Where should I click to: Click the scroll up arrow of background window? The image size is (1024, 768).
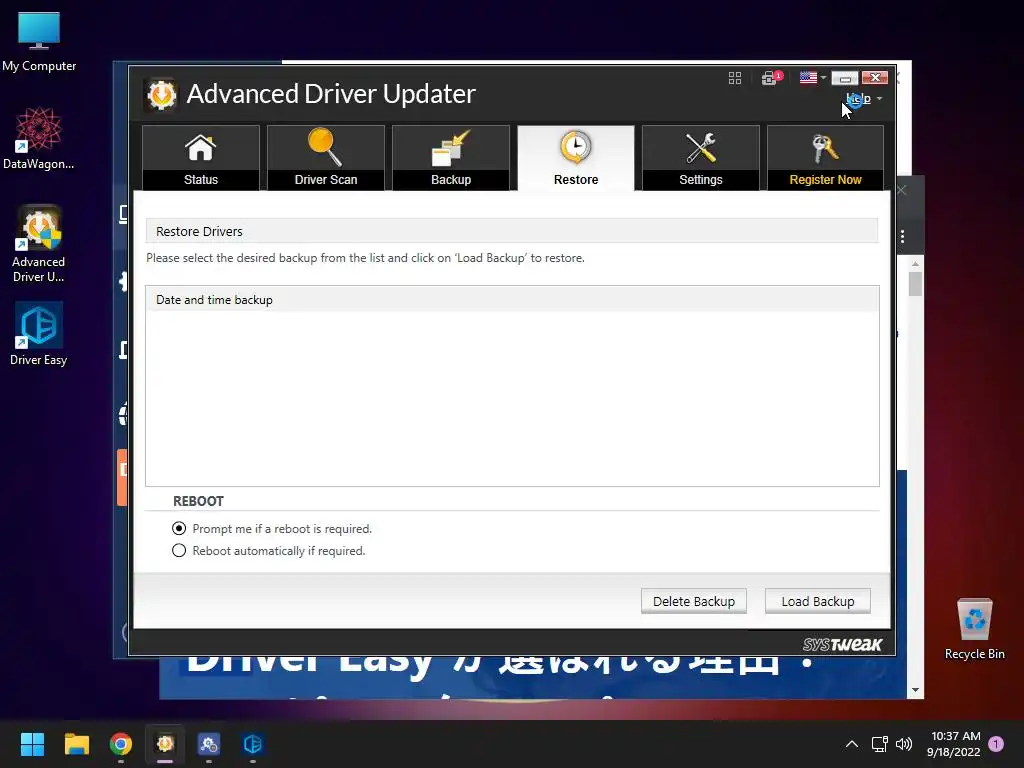916,264
